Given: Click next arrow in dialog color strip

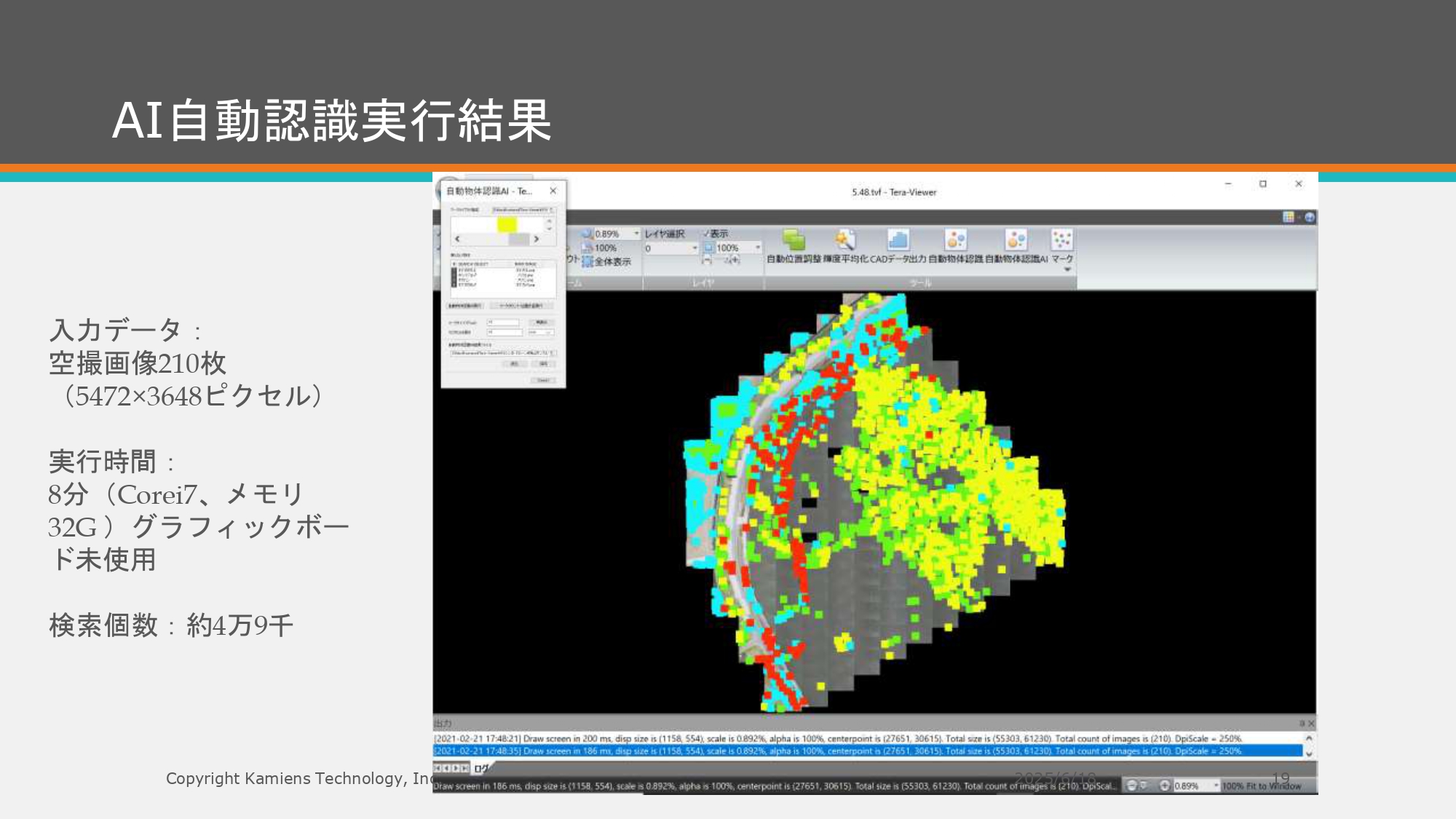Looking at the screenshot, I should (537, 239).
